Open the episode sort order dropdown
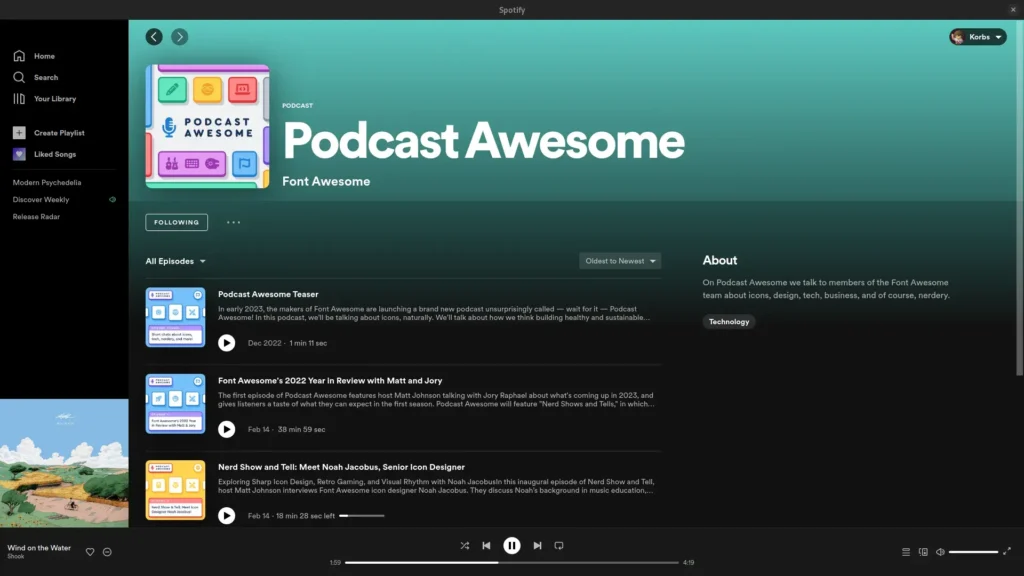The image size is (1024, 576). pyautogui.click(x=620, y=260)
